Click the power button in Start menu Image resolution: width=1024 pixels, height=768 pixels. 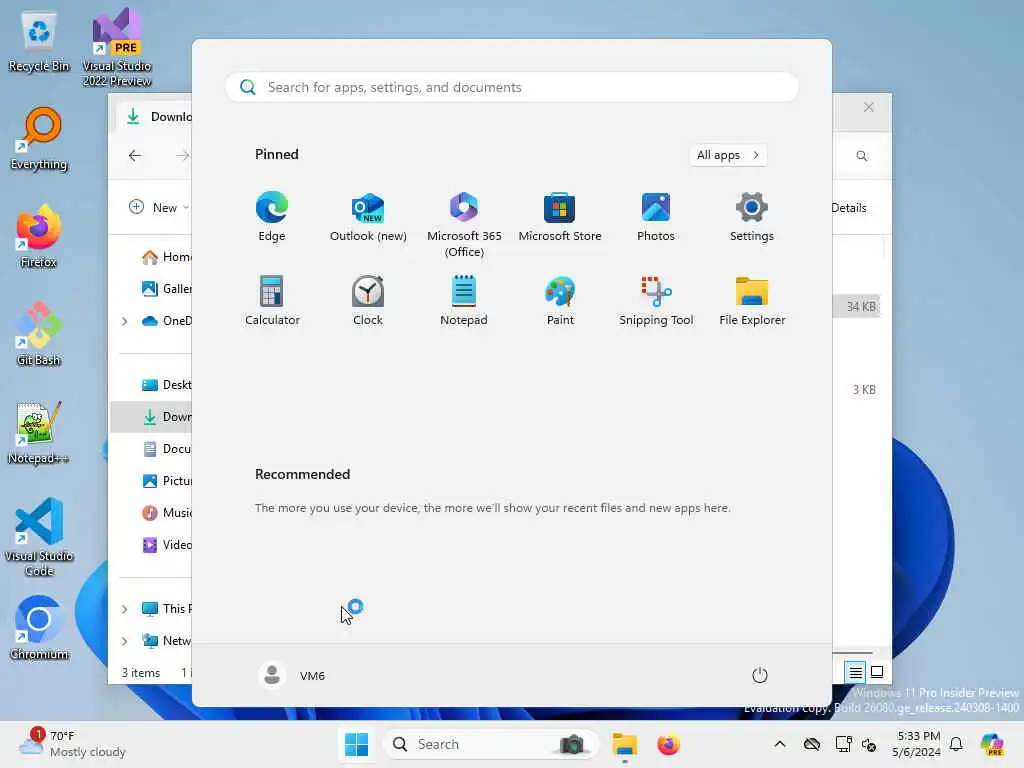click(760, 675)
